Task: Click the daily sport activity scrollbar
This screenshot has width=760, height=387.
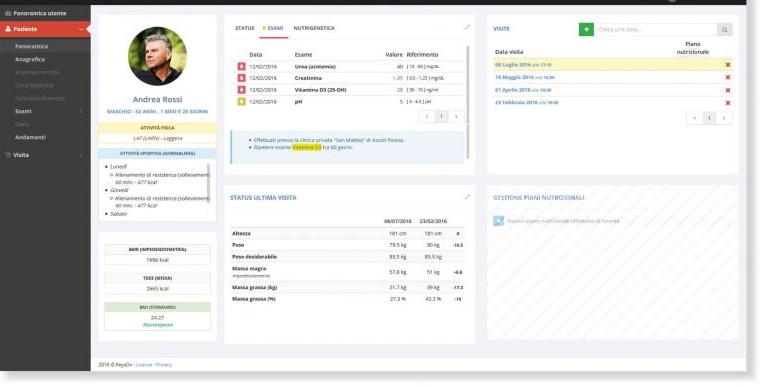Action: click(209, 182)
